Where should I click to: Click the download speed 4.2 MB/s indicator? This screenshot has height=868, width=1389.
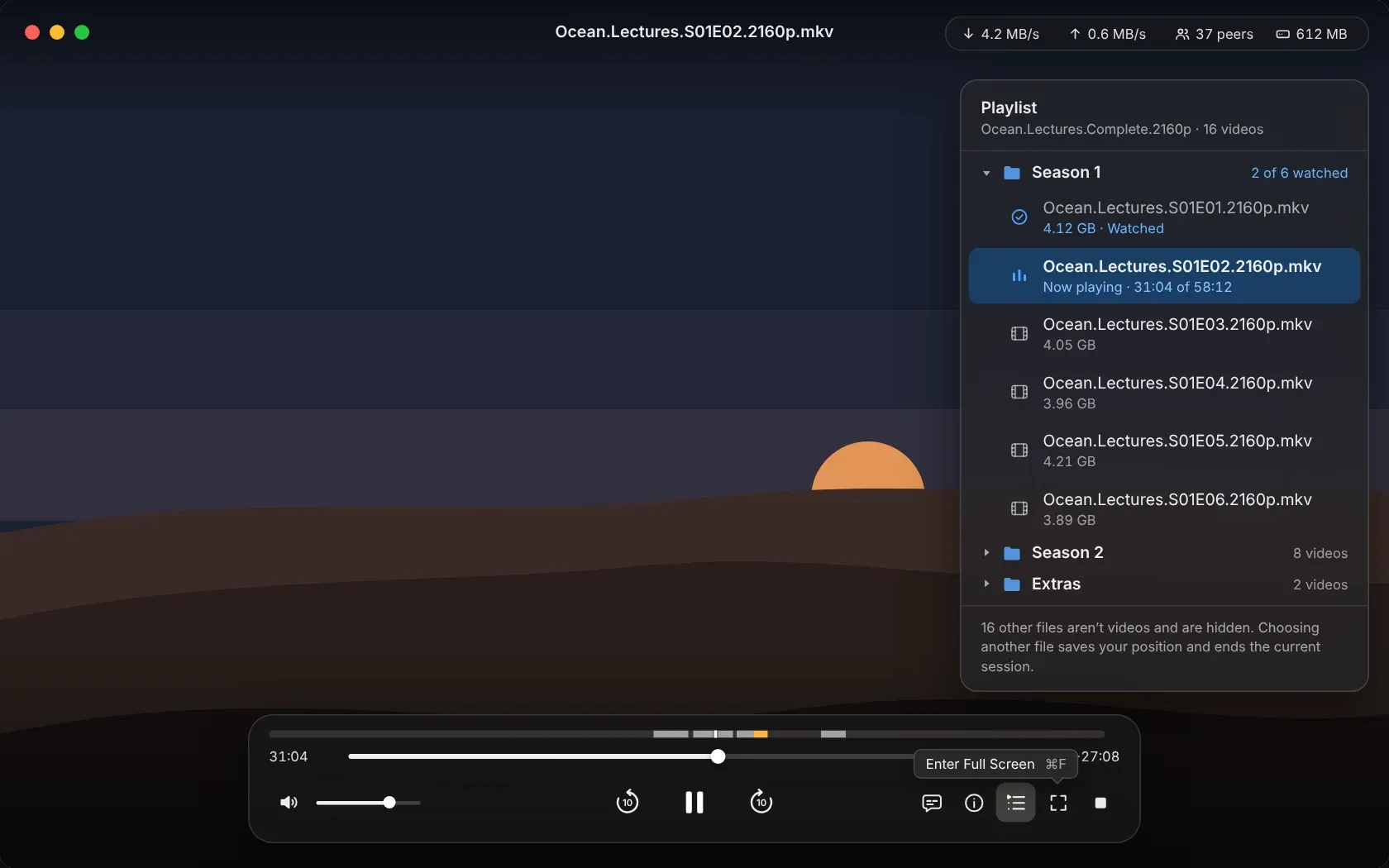[x=1000, y=34]
